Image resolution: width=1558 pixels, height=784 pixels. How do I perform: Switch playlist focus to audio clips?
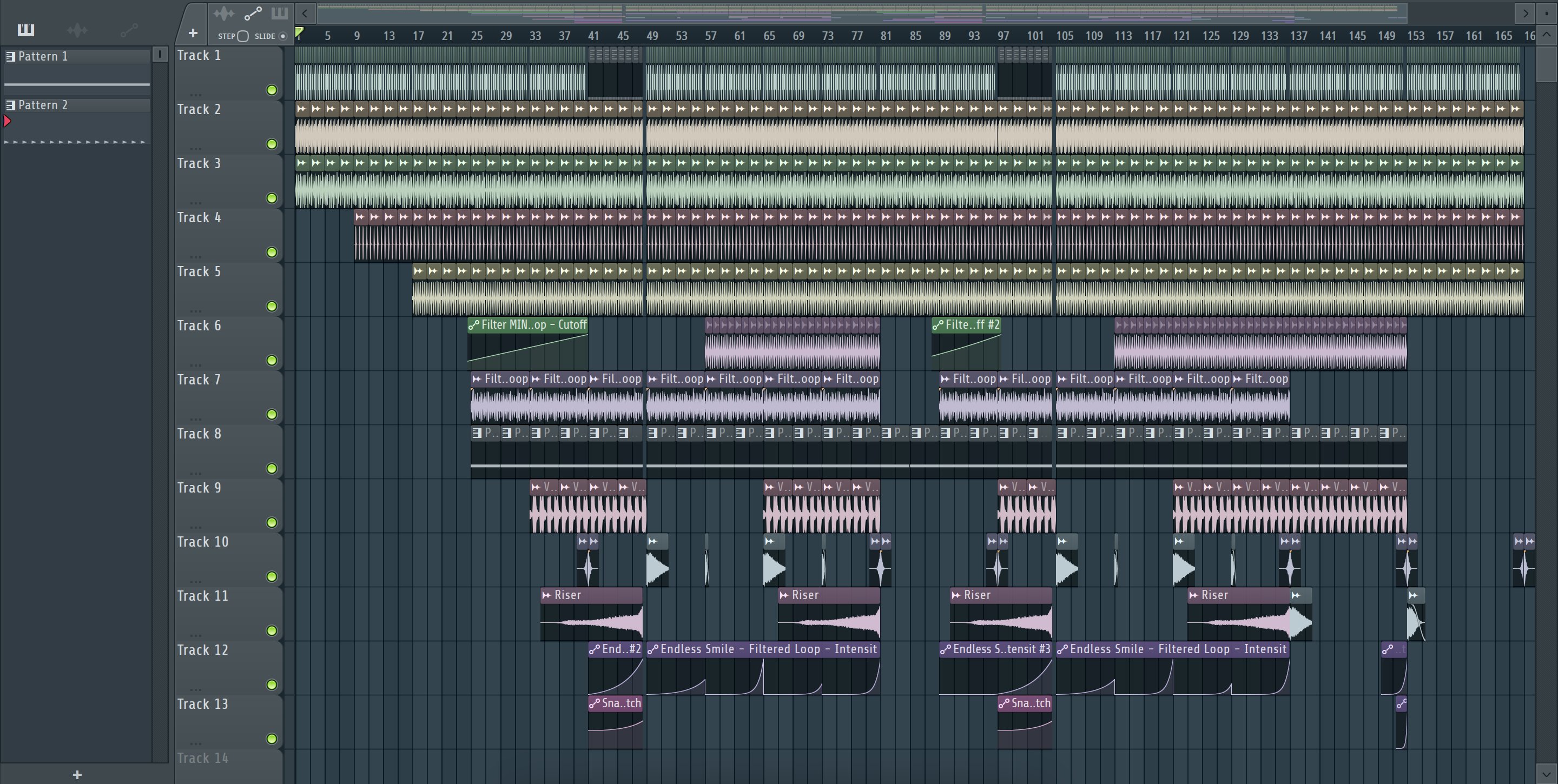223,12
